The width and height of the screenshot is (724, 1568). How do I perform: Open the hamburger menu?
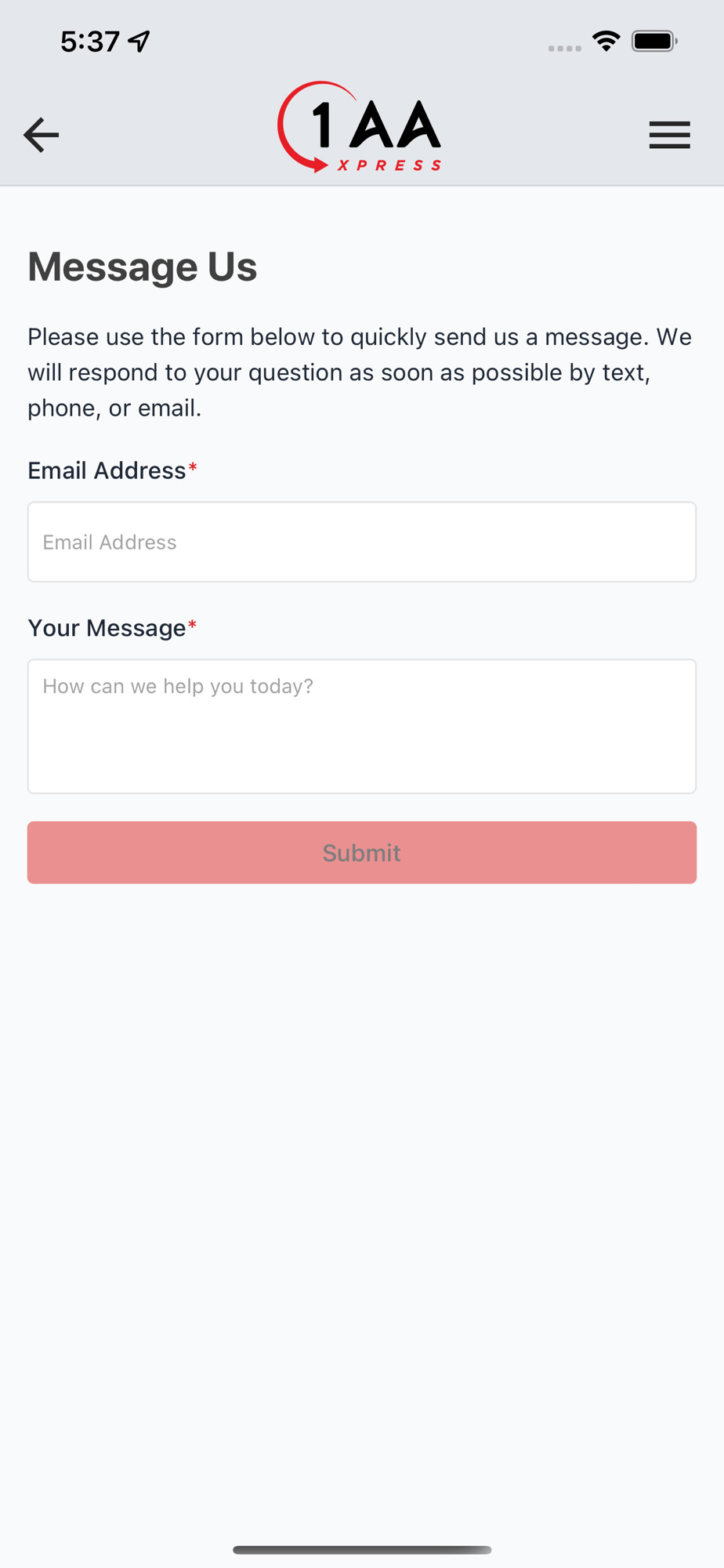point(669,135)
